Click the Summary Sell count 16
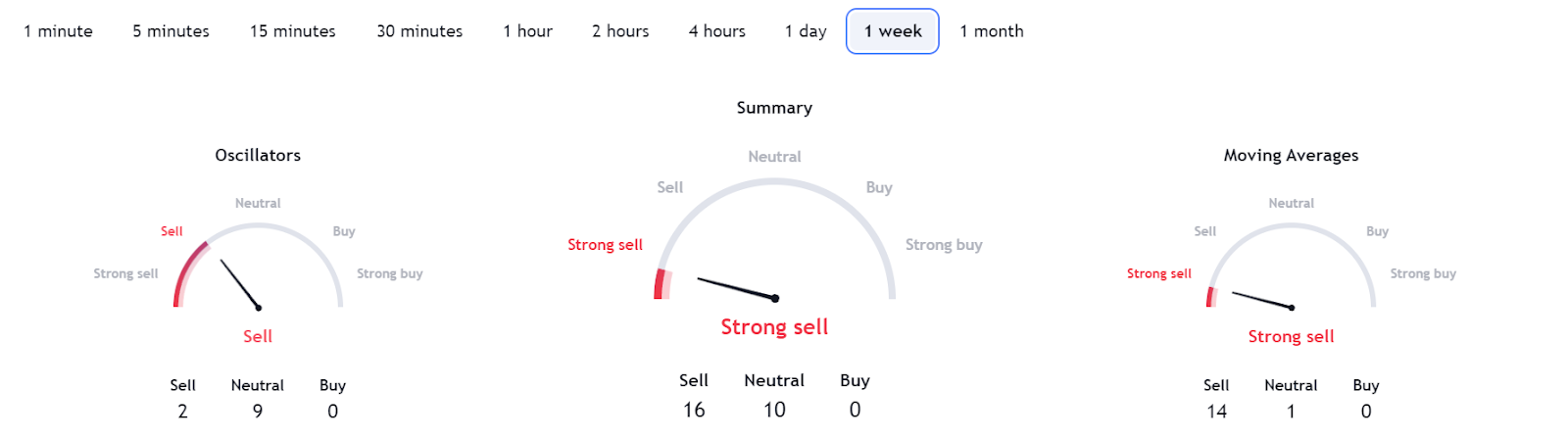Image resolution: width=1568 pixels, height=440 pixels. coord(694,410)
